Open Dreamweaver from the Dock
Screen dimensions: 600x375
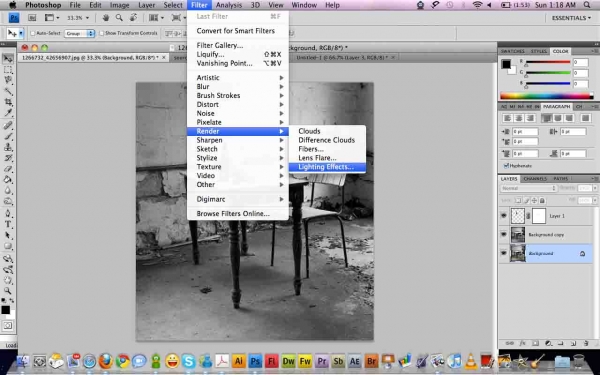[x=288, y=361]
